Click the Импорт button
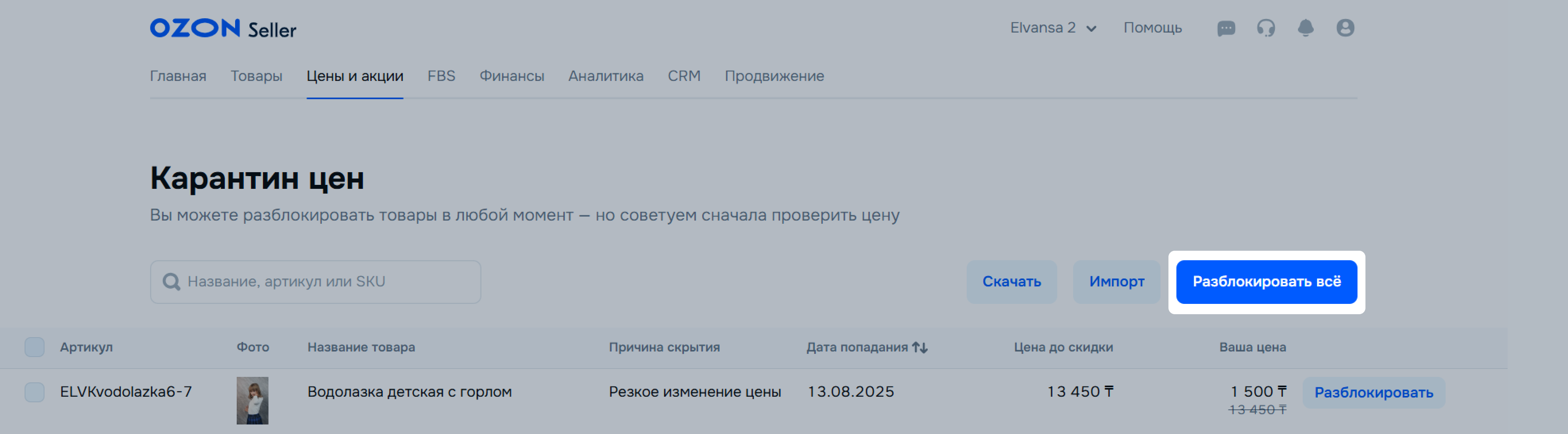 pos(1117,282)
